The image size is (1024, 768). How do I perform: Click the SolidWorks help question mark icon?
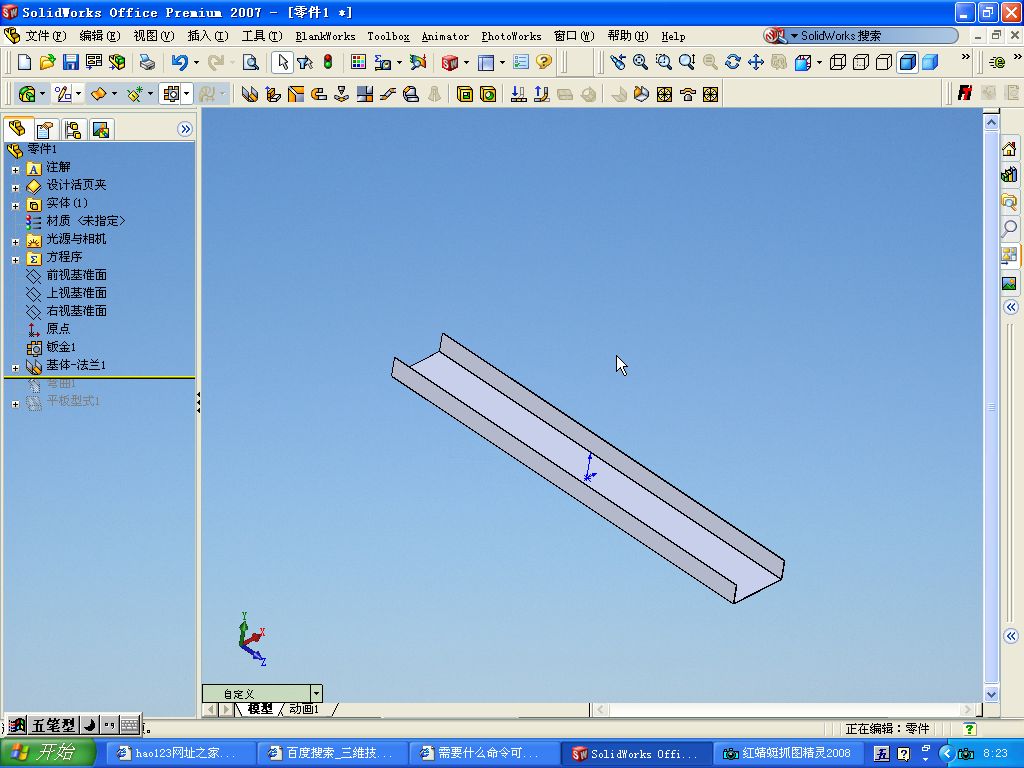point(543,62)
